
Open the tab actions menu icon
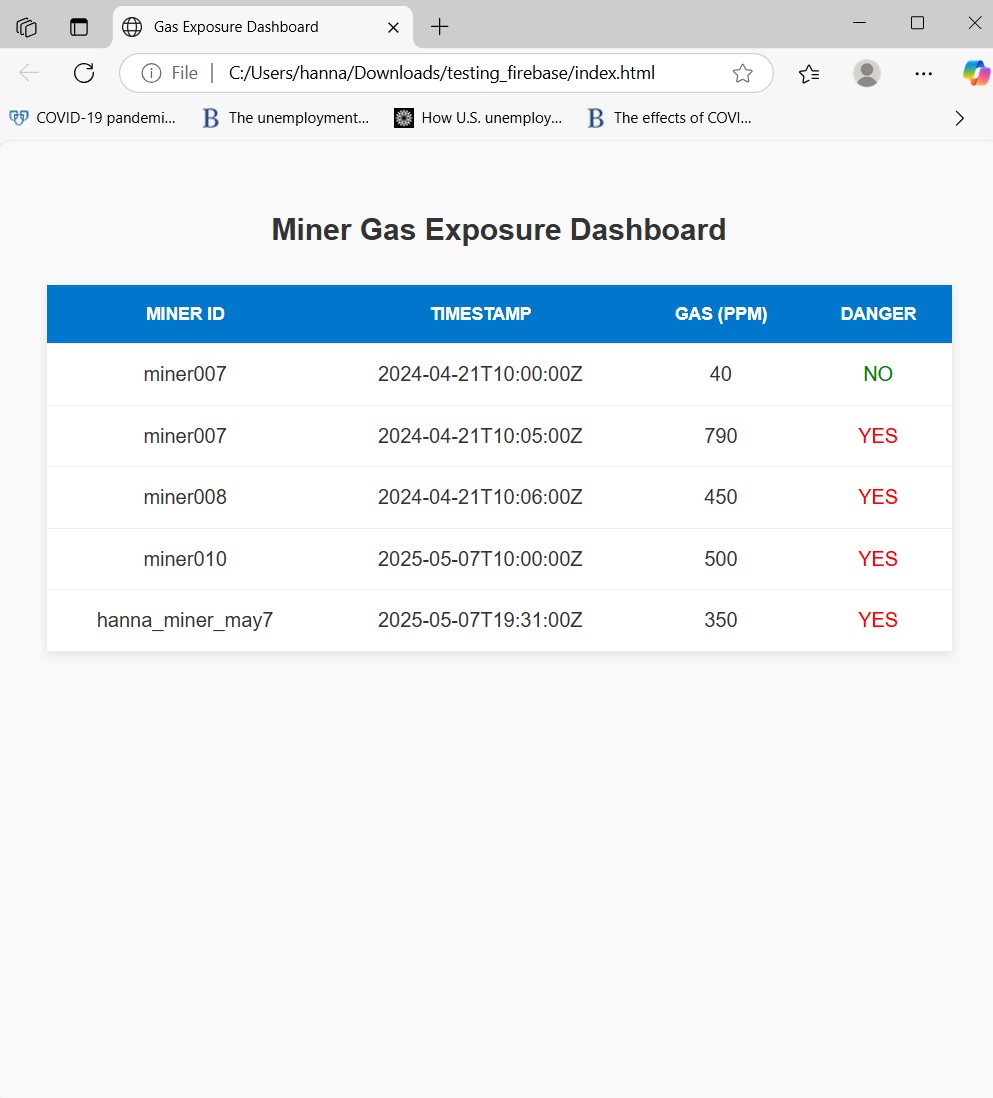coord(79,27)
